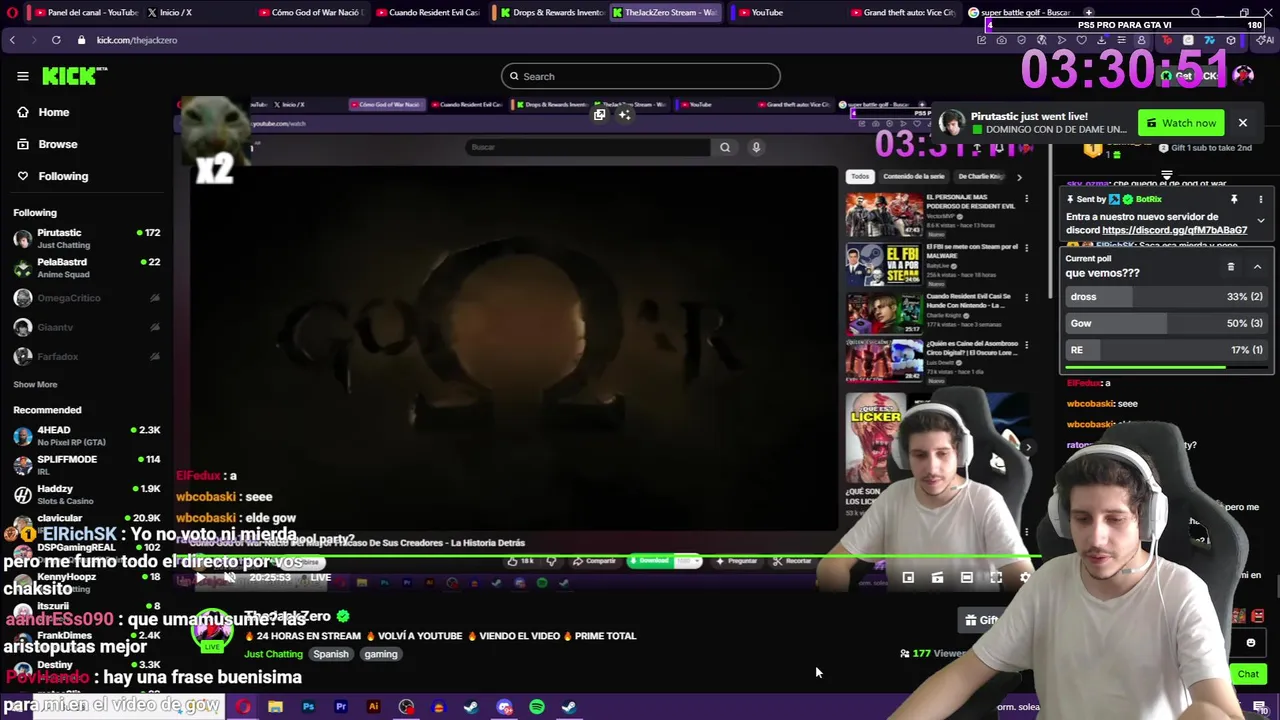Click the play button in player controls
The width and height of the screenshot is (1280, 720).
point(199,577)
